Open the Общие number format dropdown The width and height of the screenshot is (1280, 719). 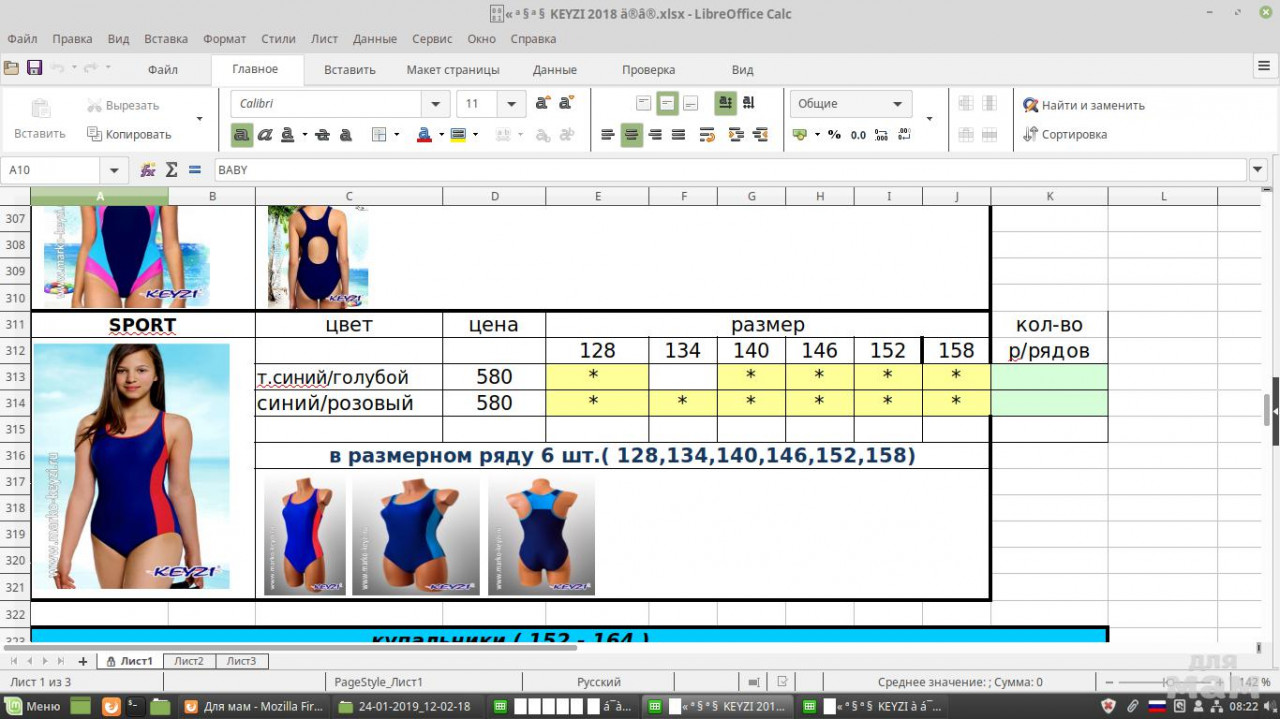(897, 104)
